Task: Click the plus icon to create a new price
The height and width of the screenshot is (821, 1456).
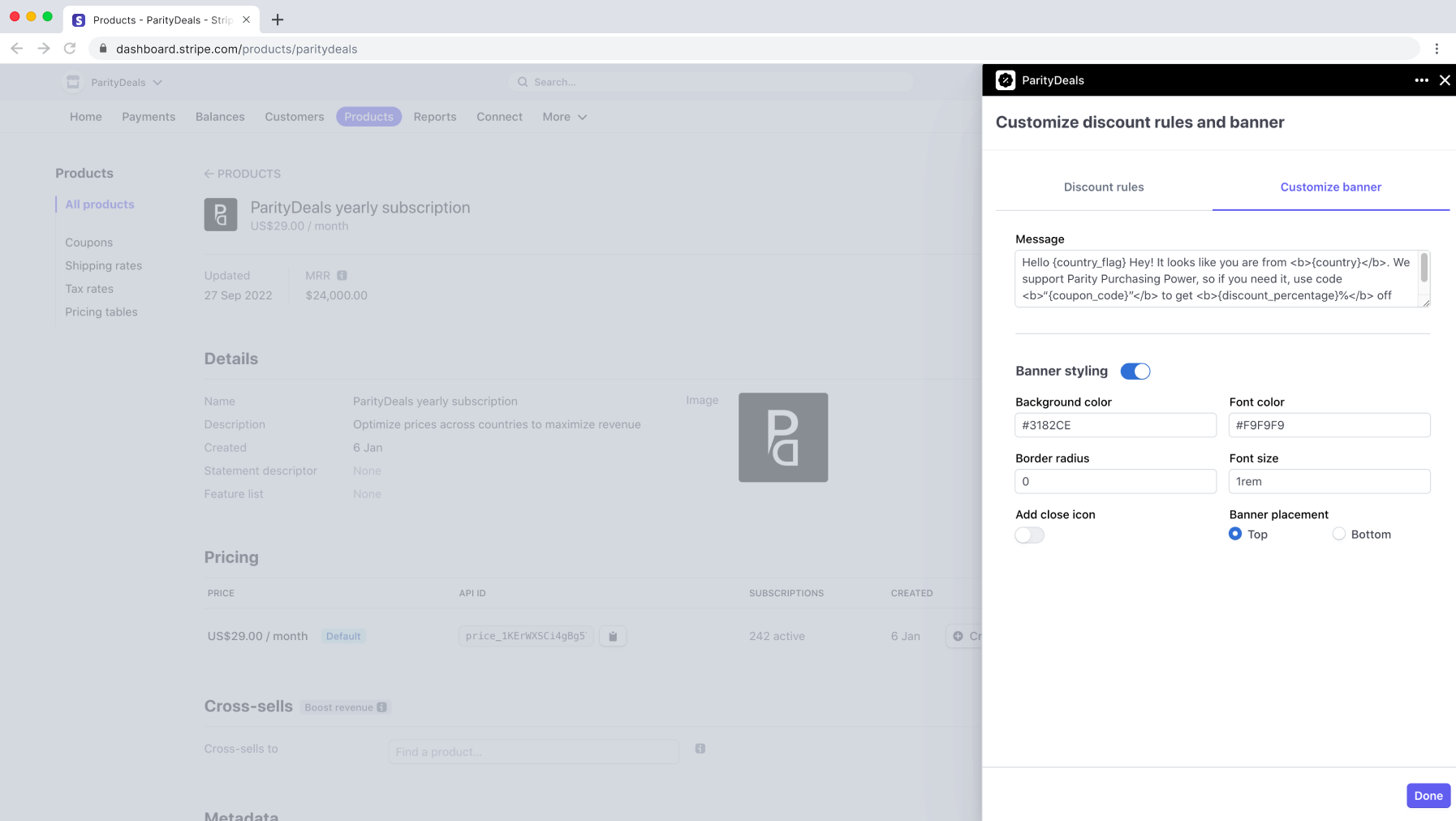Action: [x=957, y=636]
